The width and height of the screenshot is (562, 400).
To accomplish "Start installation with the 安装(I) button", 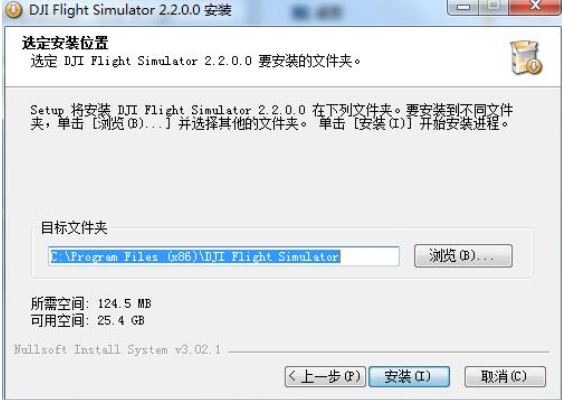I will tap(409, 376).
